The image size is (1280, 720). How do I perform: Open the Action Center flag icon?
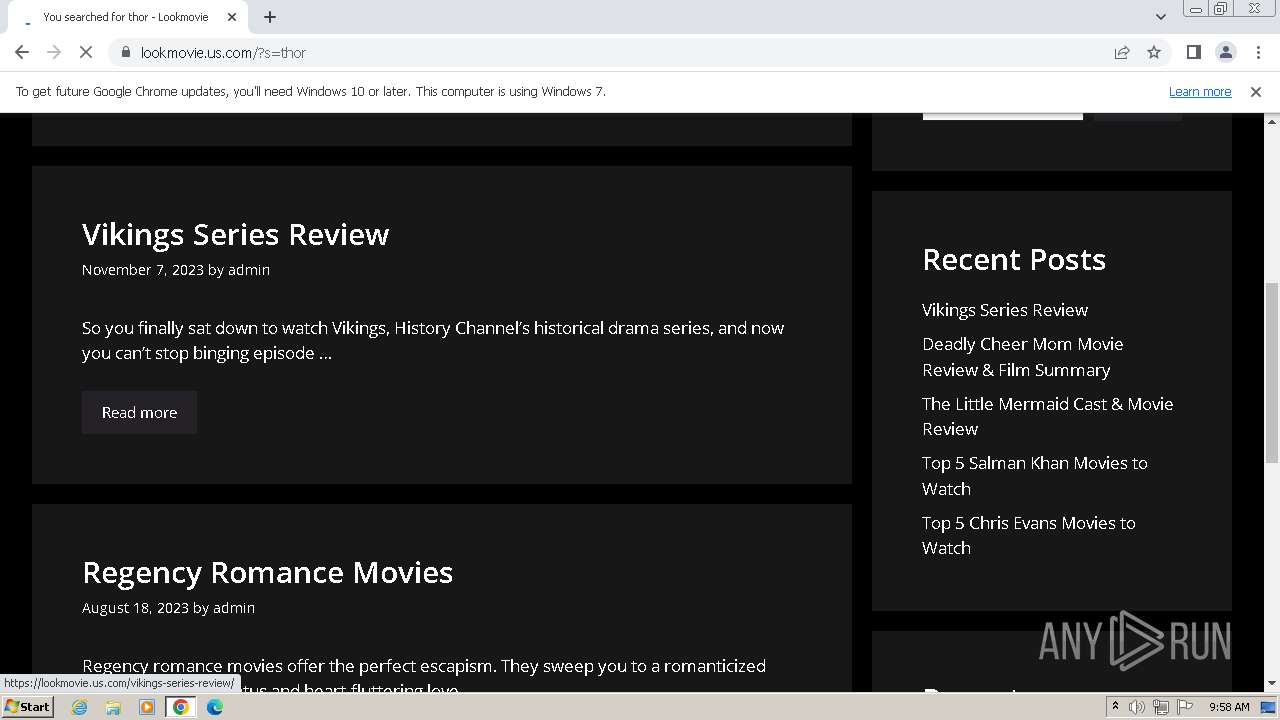point(1185,707)
